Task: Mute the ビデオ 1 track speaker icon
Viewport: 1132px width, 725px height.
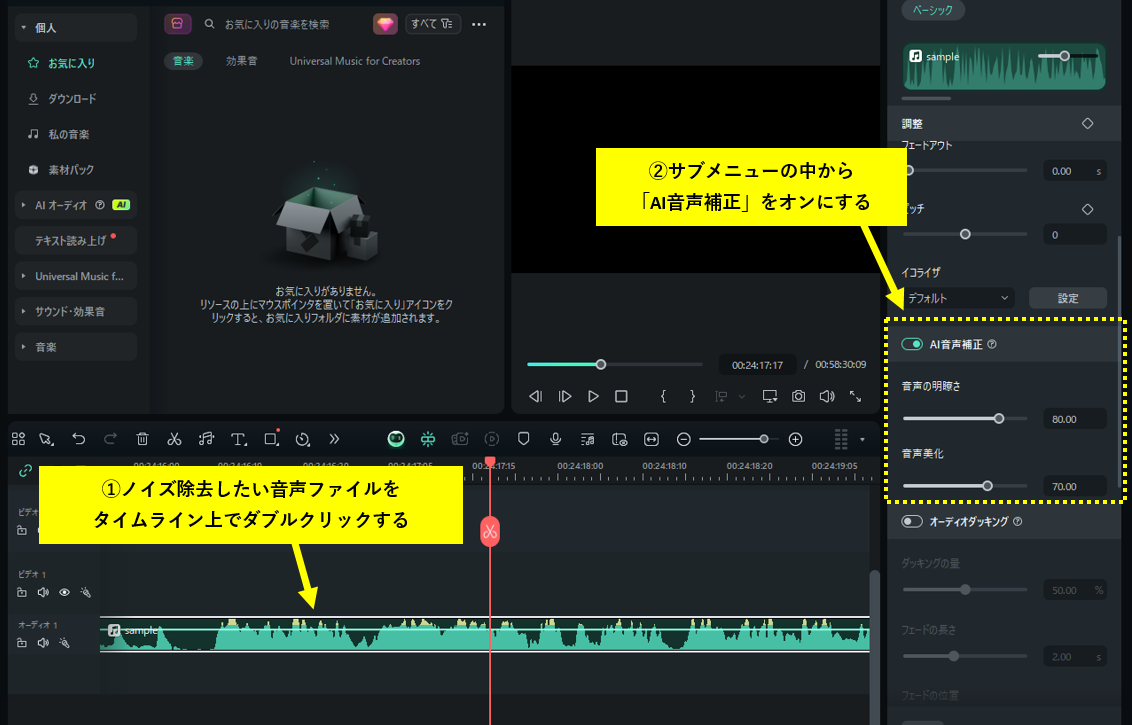Action: [43, 592]
